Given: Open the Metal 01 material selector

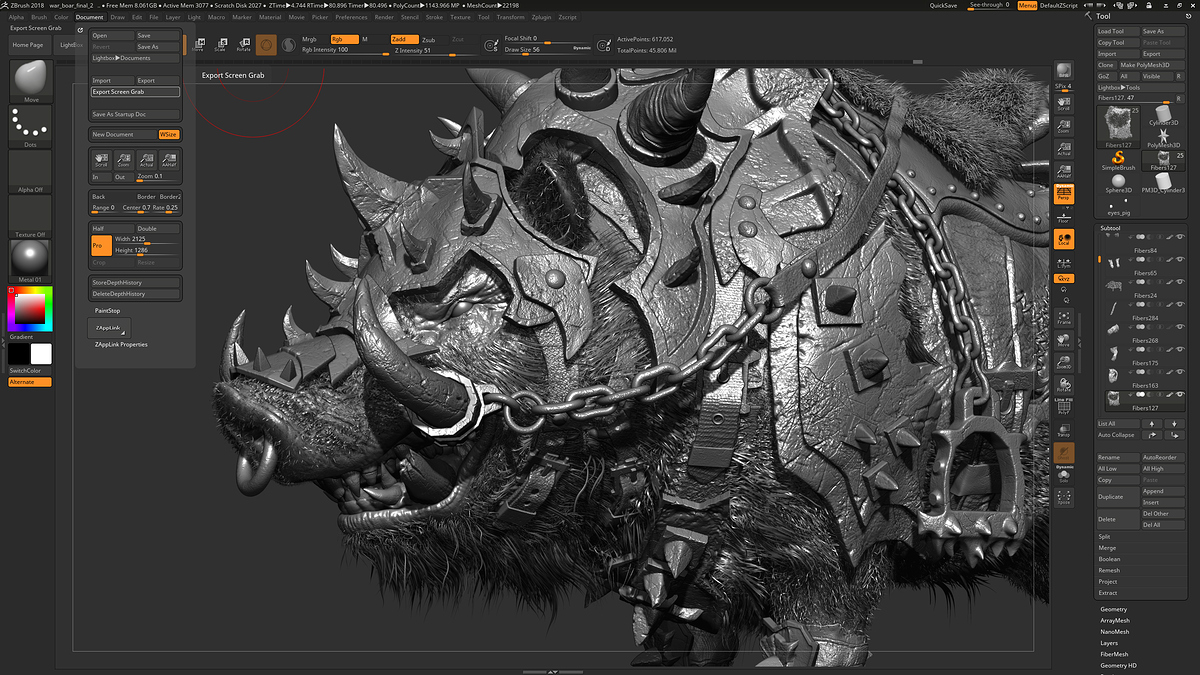Looking at the screenshot, I should [30, 261].
